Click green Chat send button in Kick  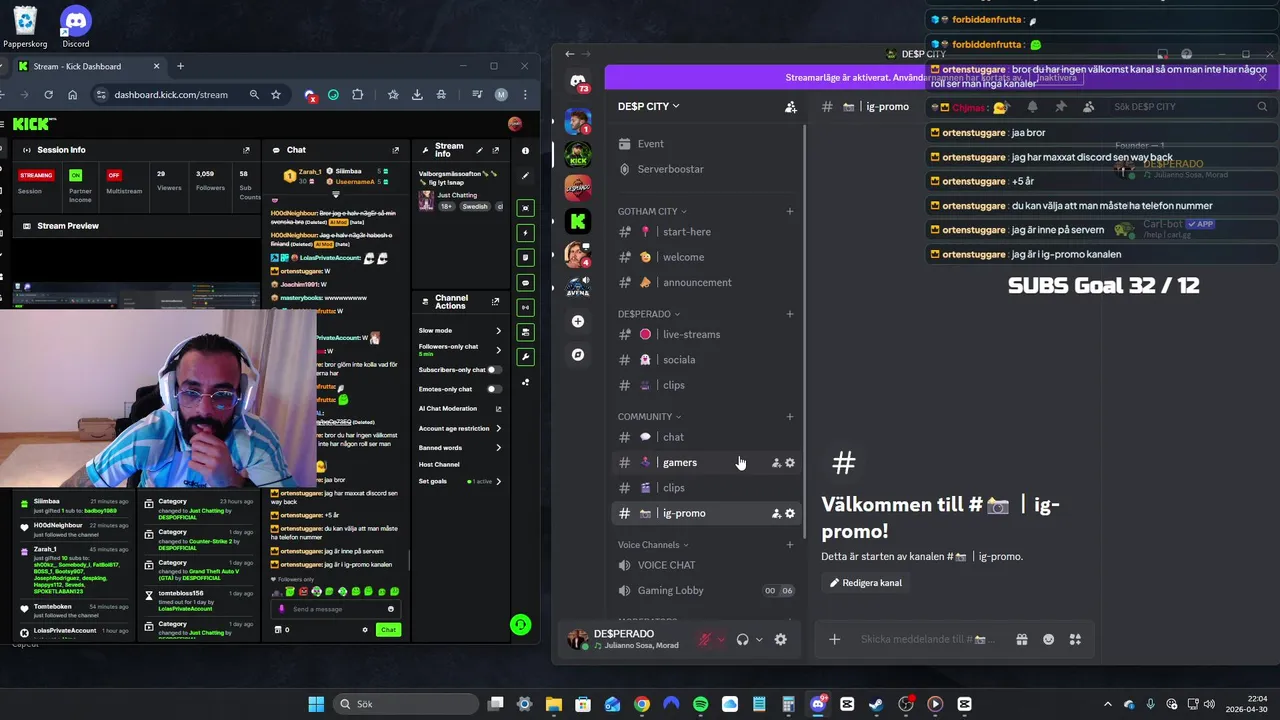click(x=388, y=630)
